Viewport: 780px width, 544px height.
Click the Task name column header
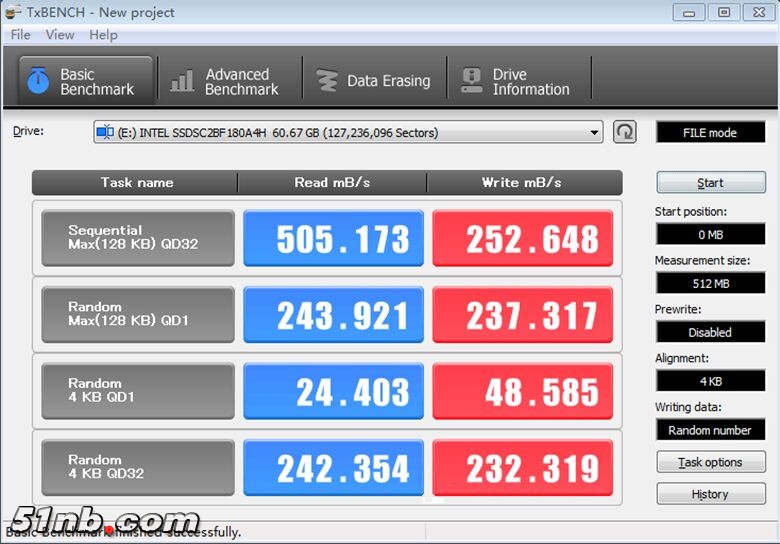(x=135, y=182)
